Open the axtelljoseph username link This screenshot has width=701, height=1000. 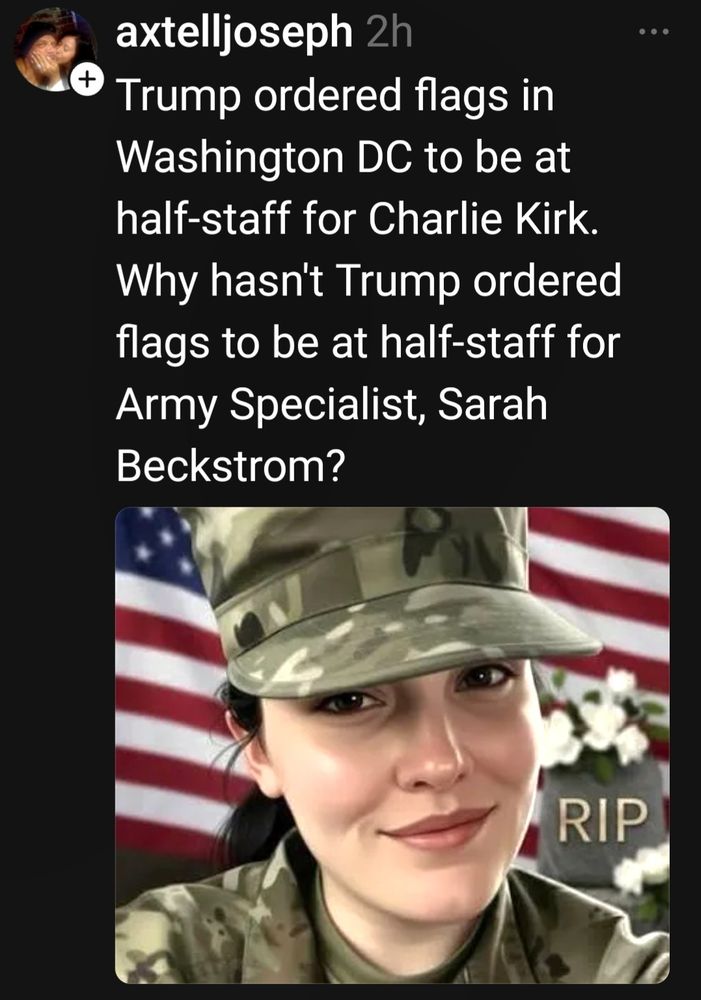pos(234,32)
